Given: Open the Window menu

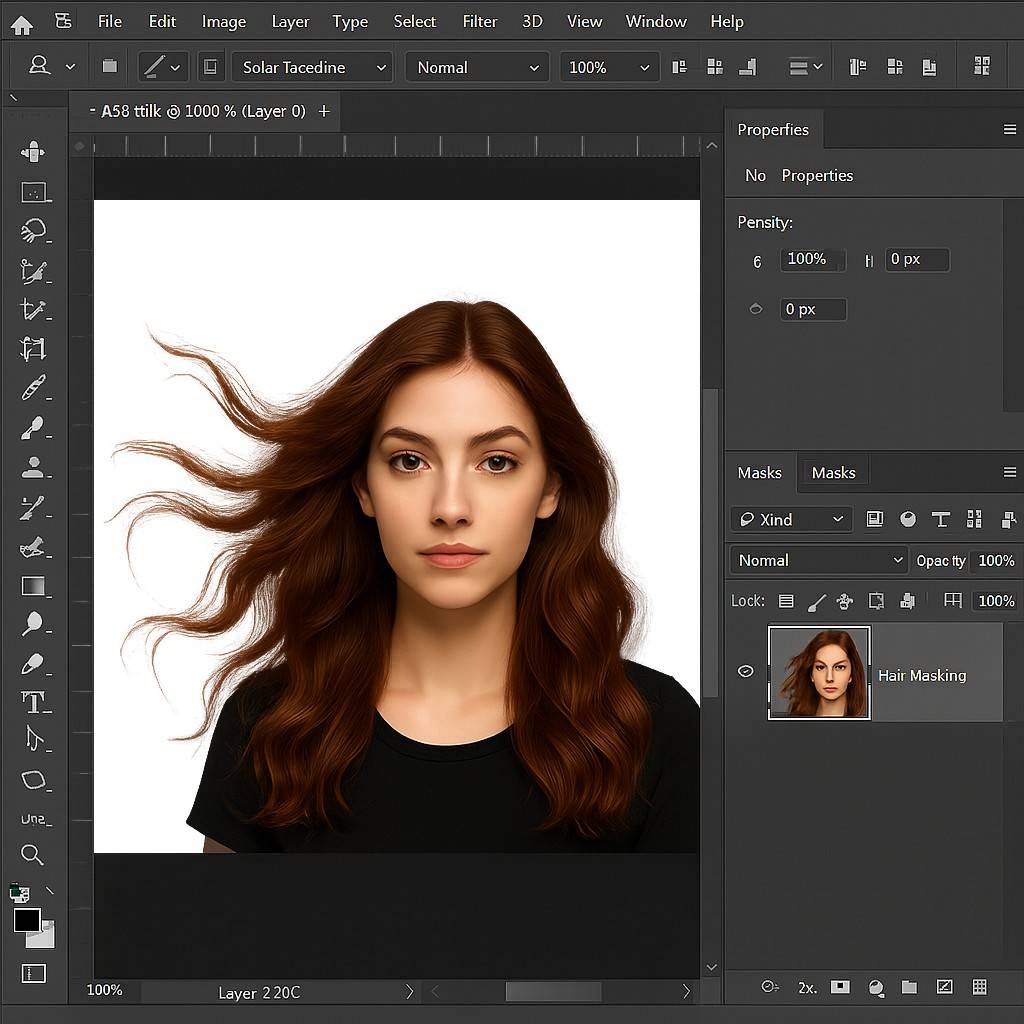Looking at the screenshot, I should pyautogui.click(x=656, y=22).
